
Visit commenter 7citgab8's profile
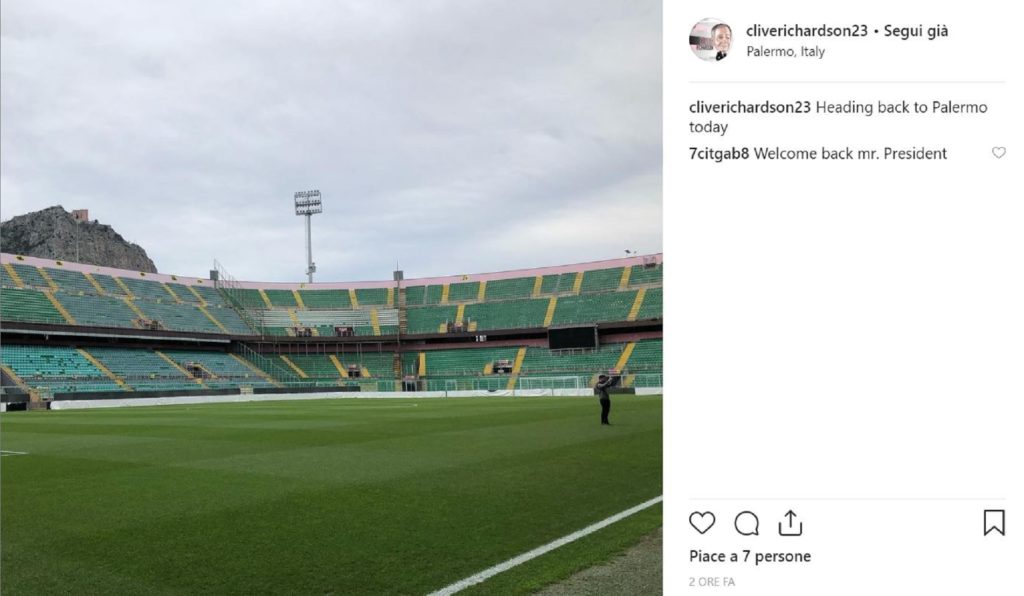[x=719, y=154]
